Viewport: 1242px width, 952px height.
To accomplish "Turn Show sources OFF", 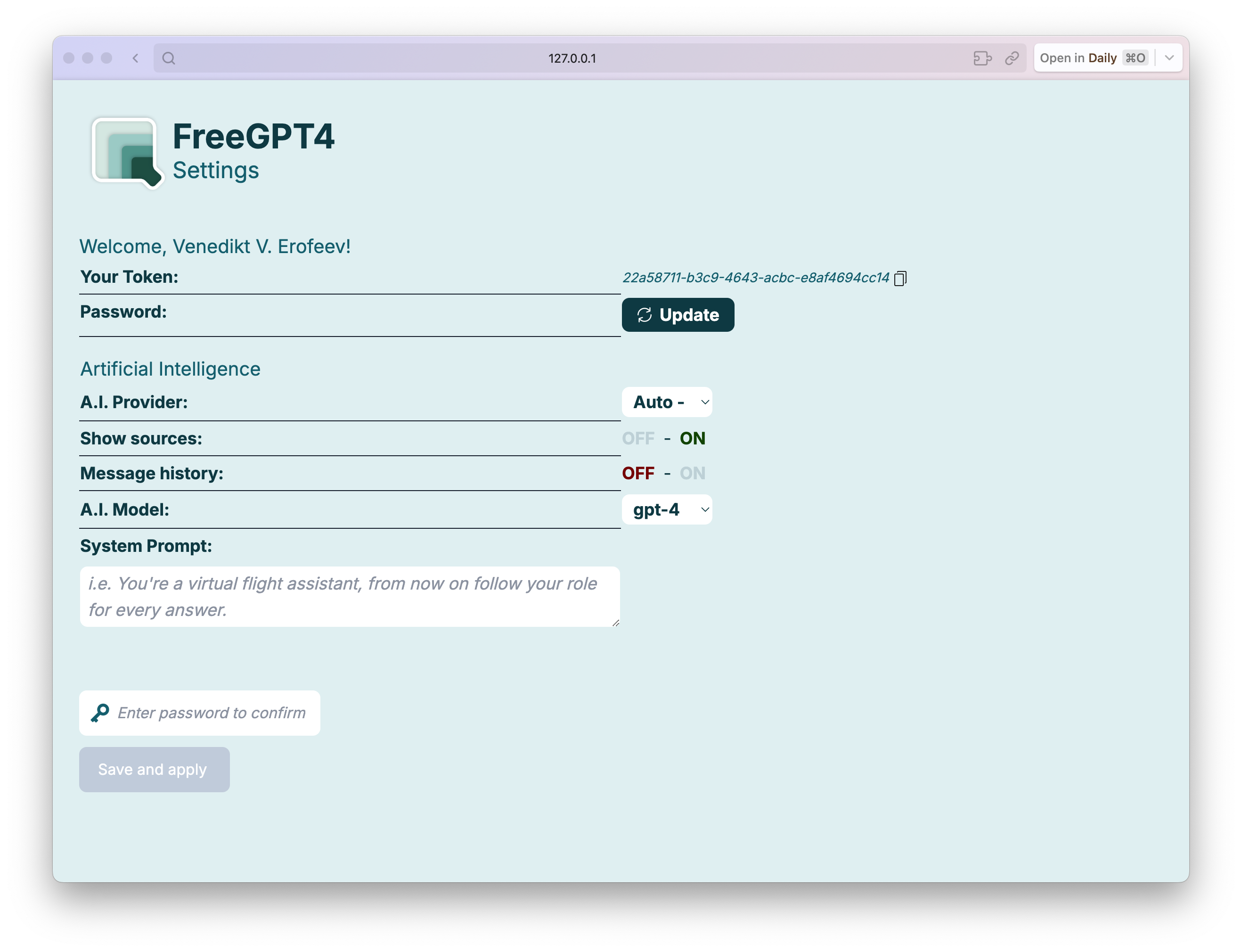I will (x=638, y=439).
